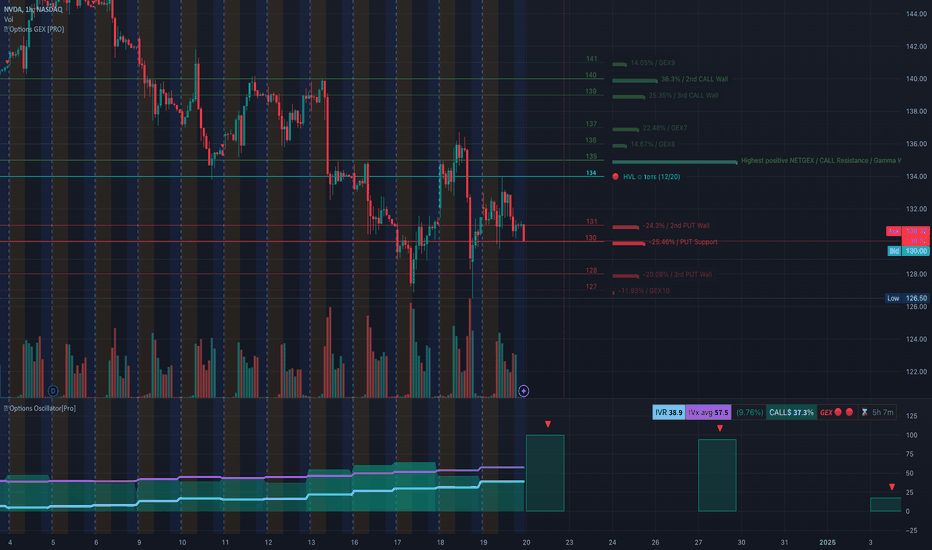Click the purple IVx average line
Screen dimensions: 932x550
(x=262, y=477)
